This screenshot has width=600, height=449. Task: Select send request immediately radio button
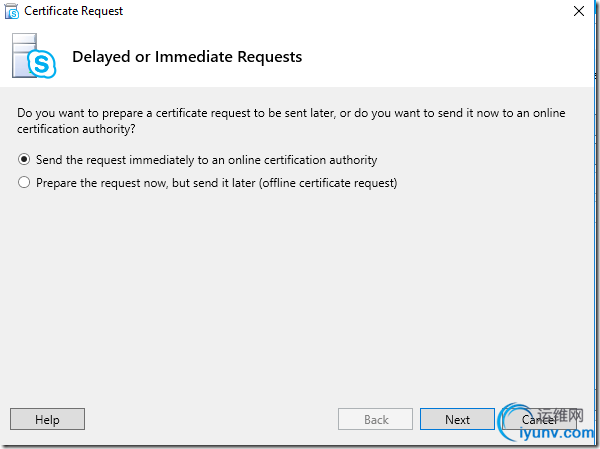pyautogui.click(x=24, y=159)
